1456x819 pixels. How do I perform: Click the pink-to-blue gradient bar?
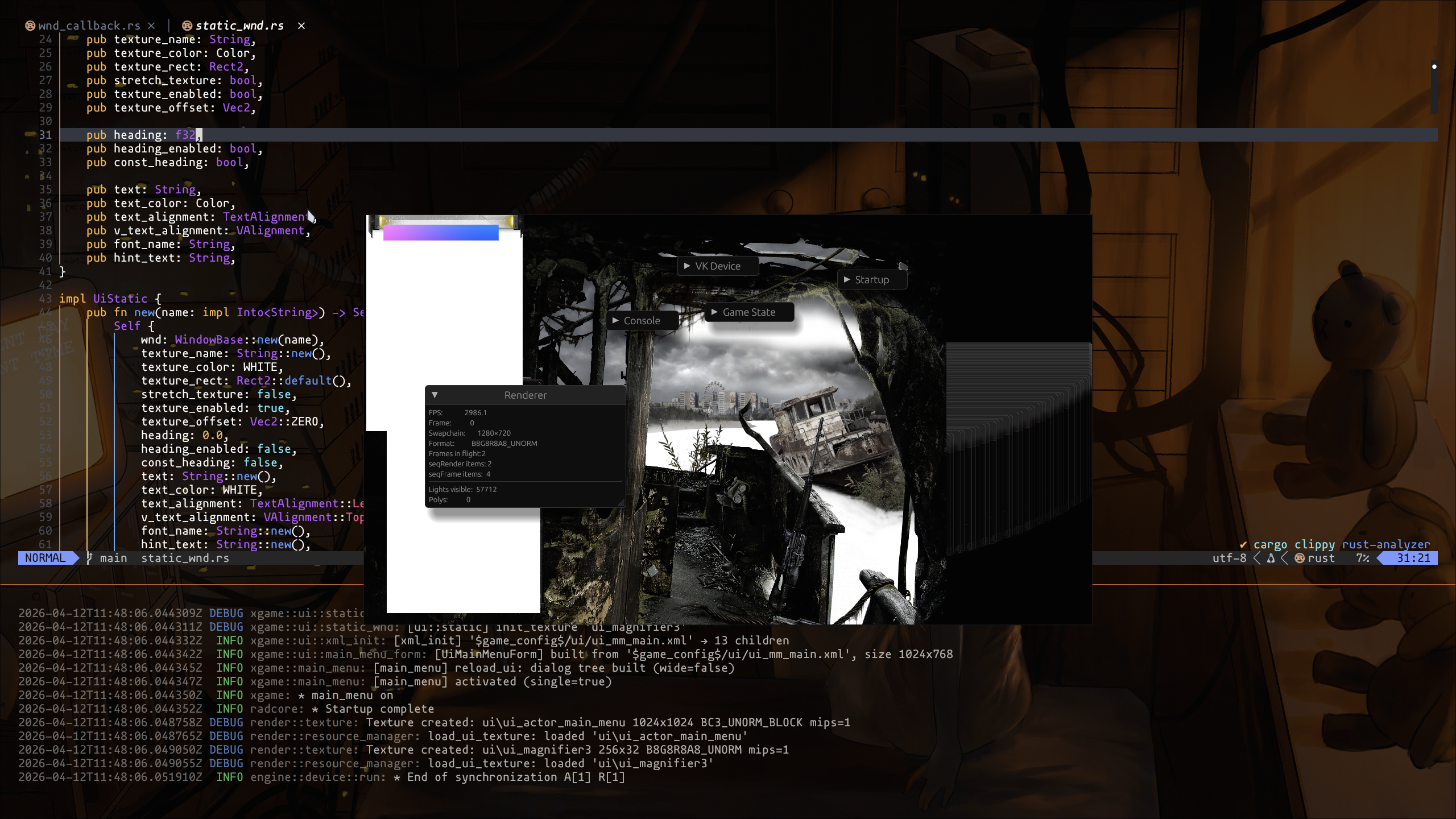(x=441, y=233)
